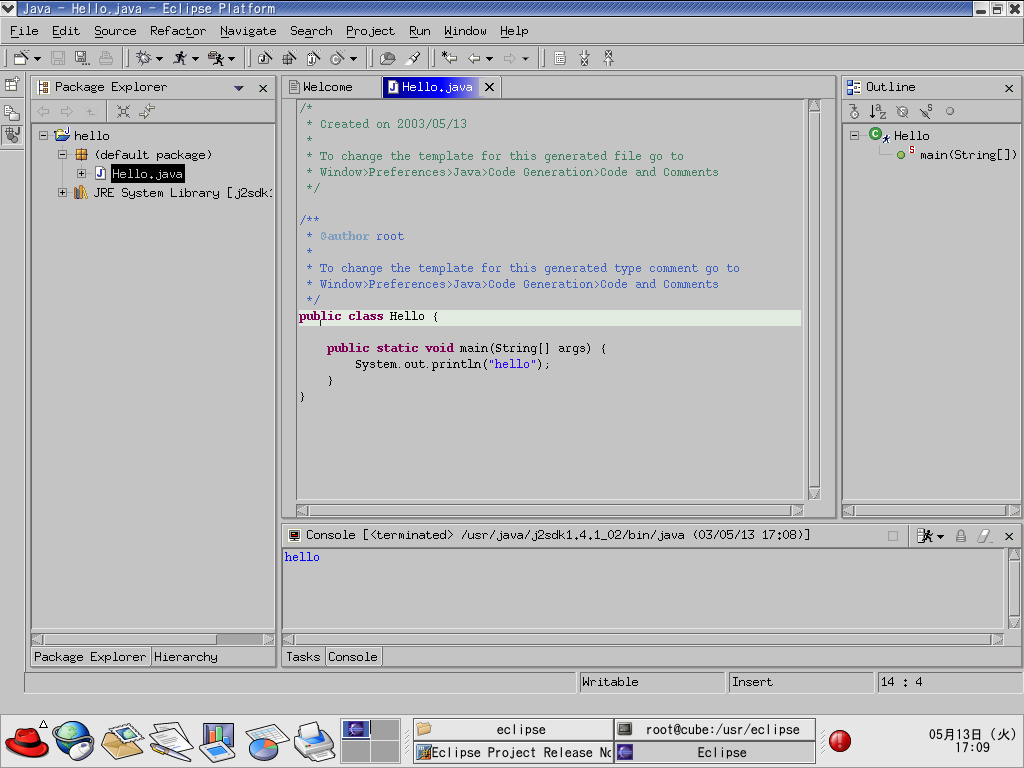The width and height of the screenshot is (1024, 768).
Task: Toggle Go Into Top Level Type in Outline
Action: click(854, 111)
